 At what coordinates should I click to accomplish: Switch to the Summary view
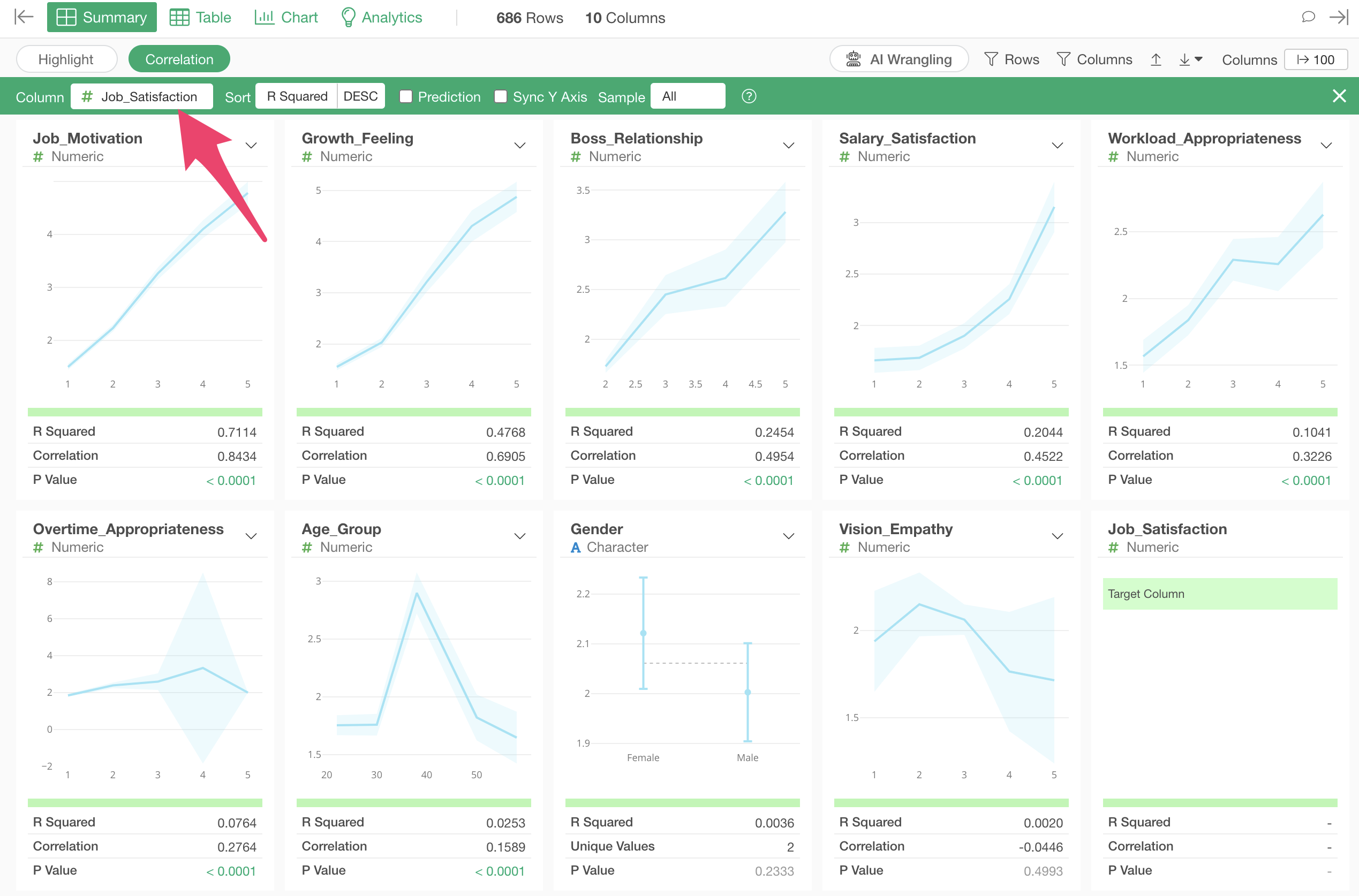102,17
